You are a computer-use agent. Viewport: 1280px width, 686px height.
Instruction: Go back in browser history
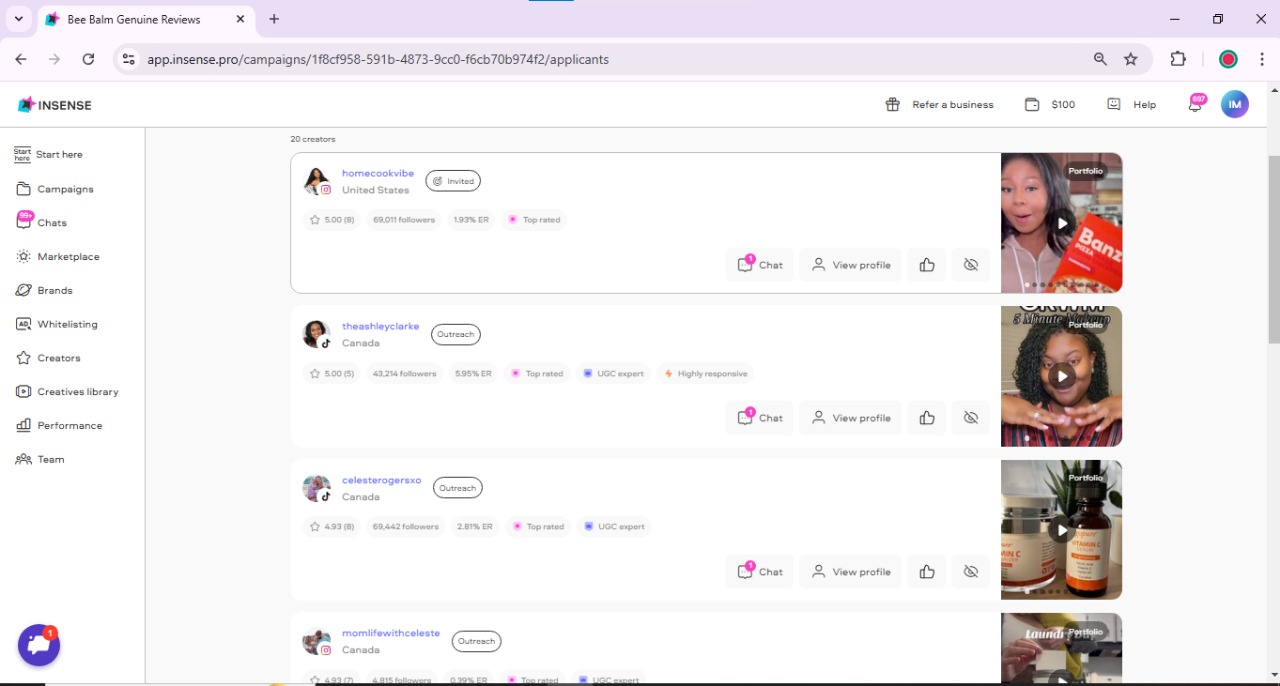tap(21, 59)
